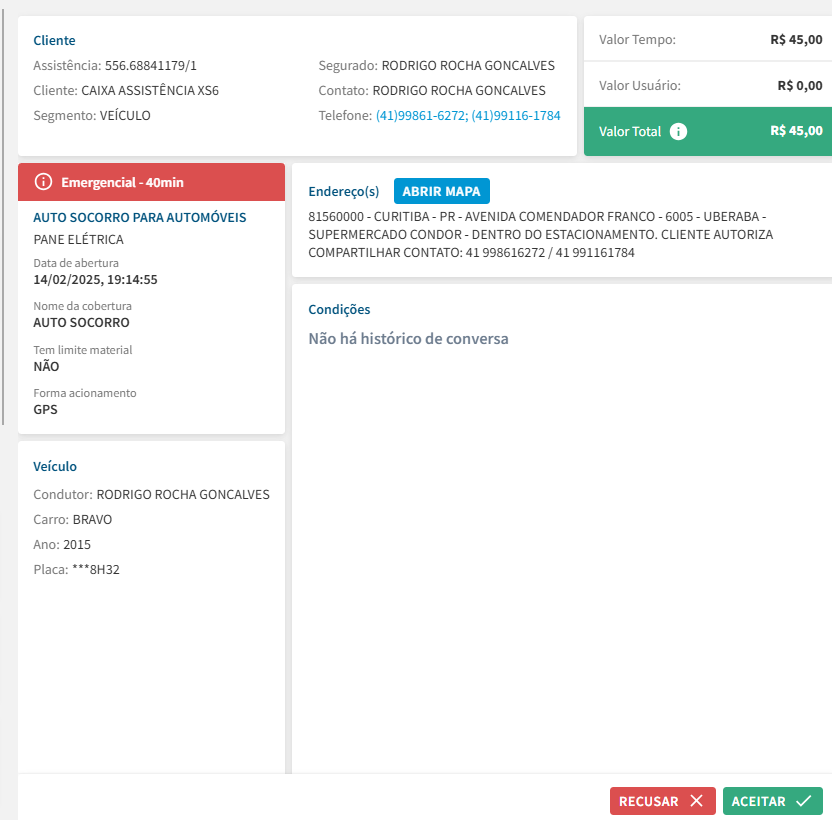
Task: Select the Assistência number 556.68841179/1
Action: click(x=151, y=66)
